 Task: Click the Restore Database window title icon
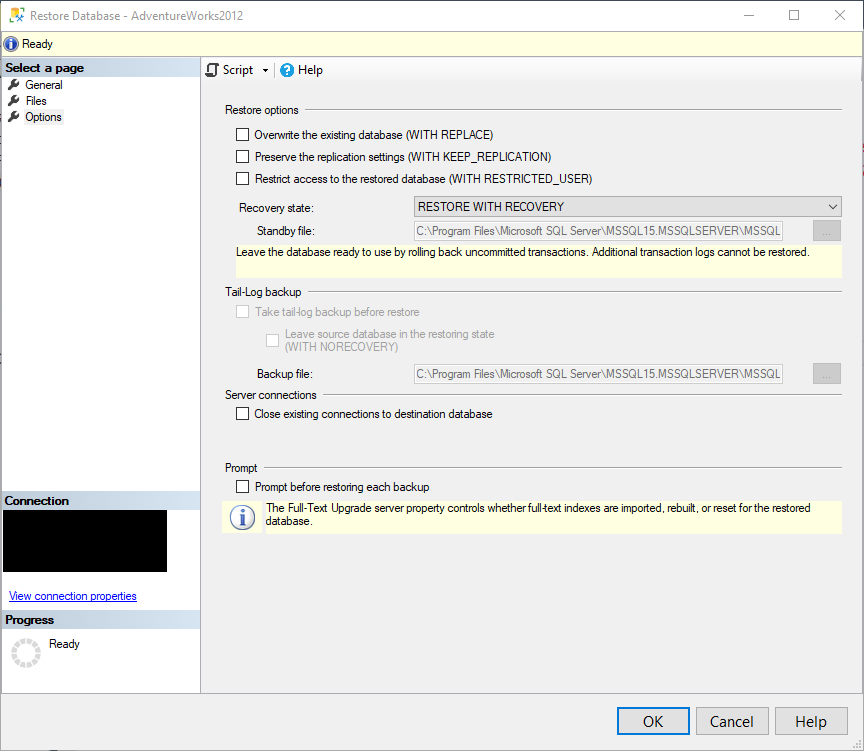(x=17, y=15)
